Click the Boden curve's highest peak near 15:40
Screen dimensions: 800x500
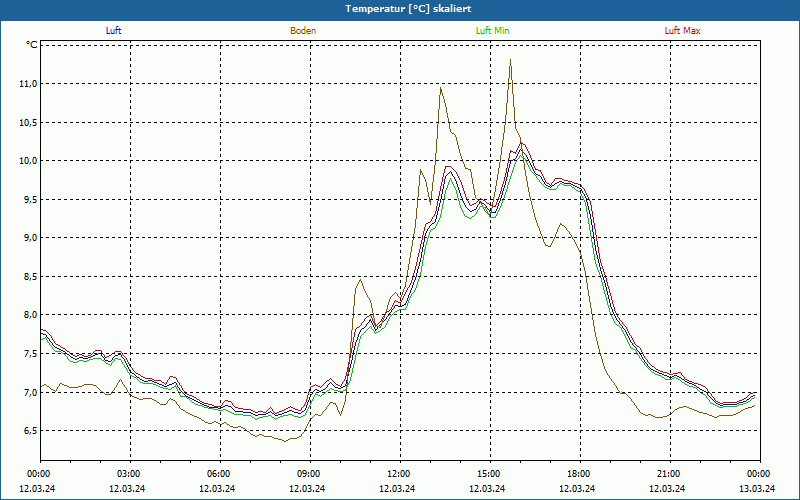(510, 60)
